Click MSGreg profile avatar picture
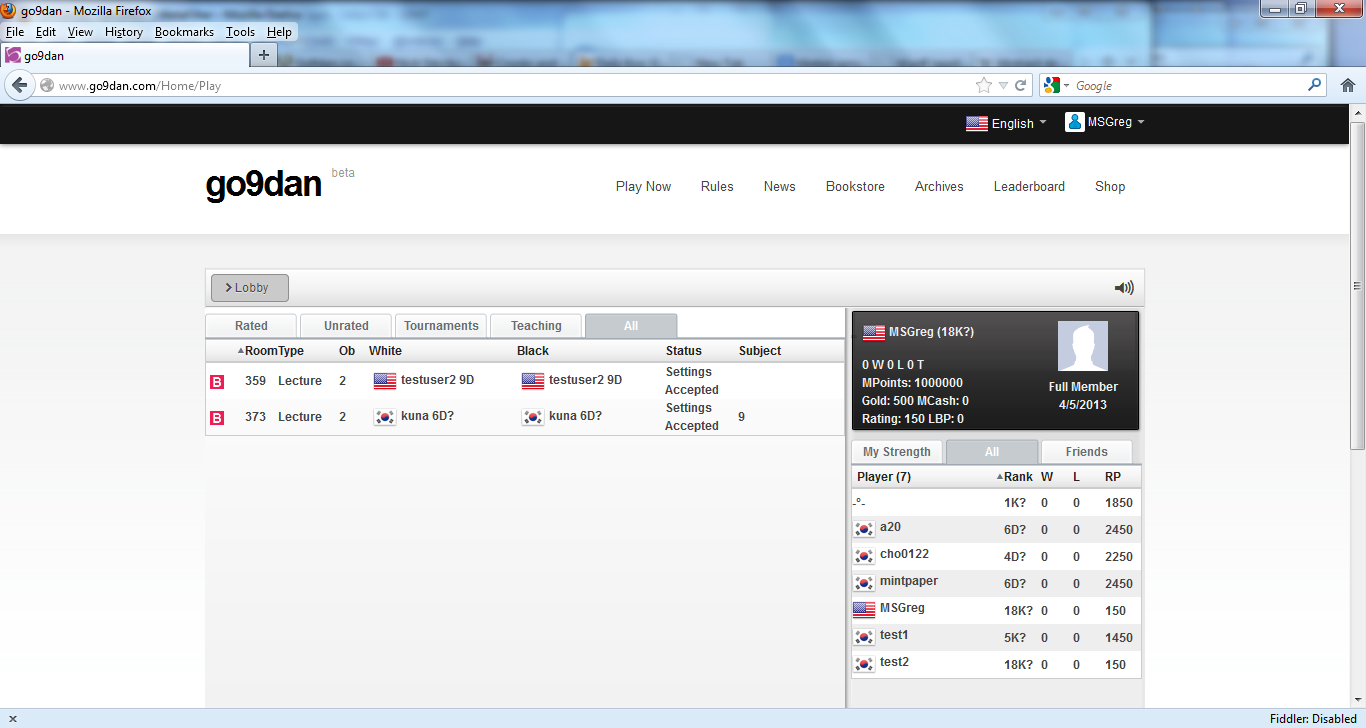This screenshot has height=728, width=1366. point(1083,346)
